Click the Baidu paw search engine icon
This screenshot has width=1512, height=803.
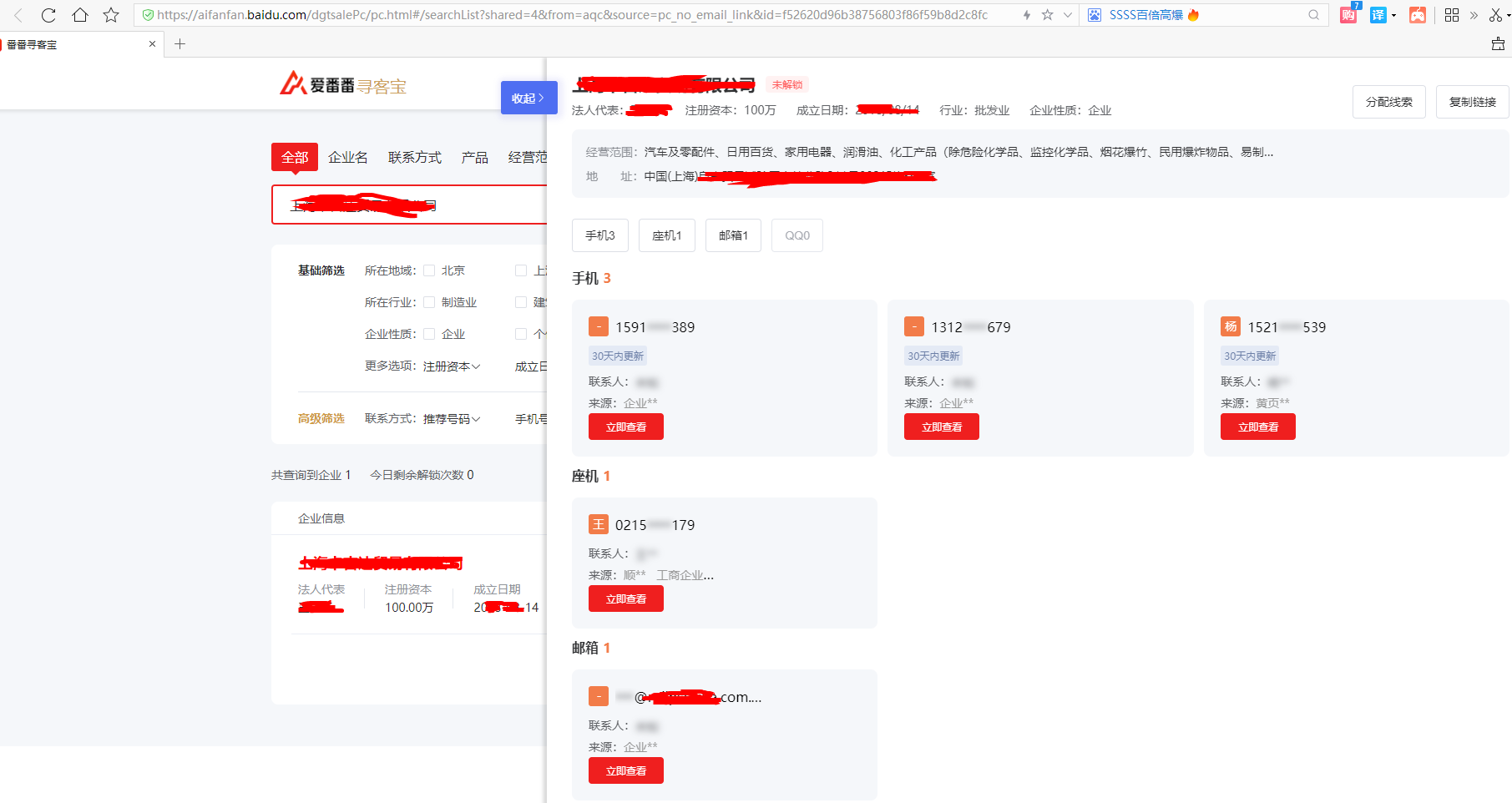1095,15
